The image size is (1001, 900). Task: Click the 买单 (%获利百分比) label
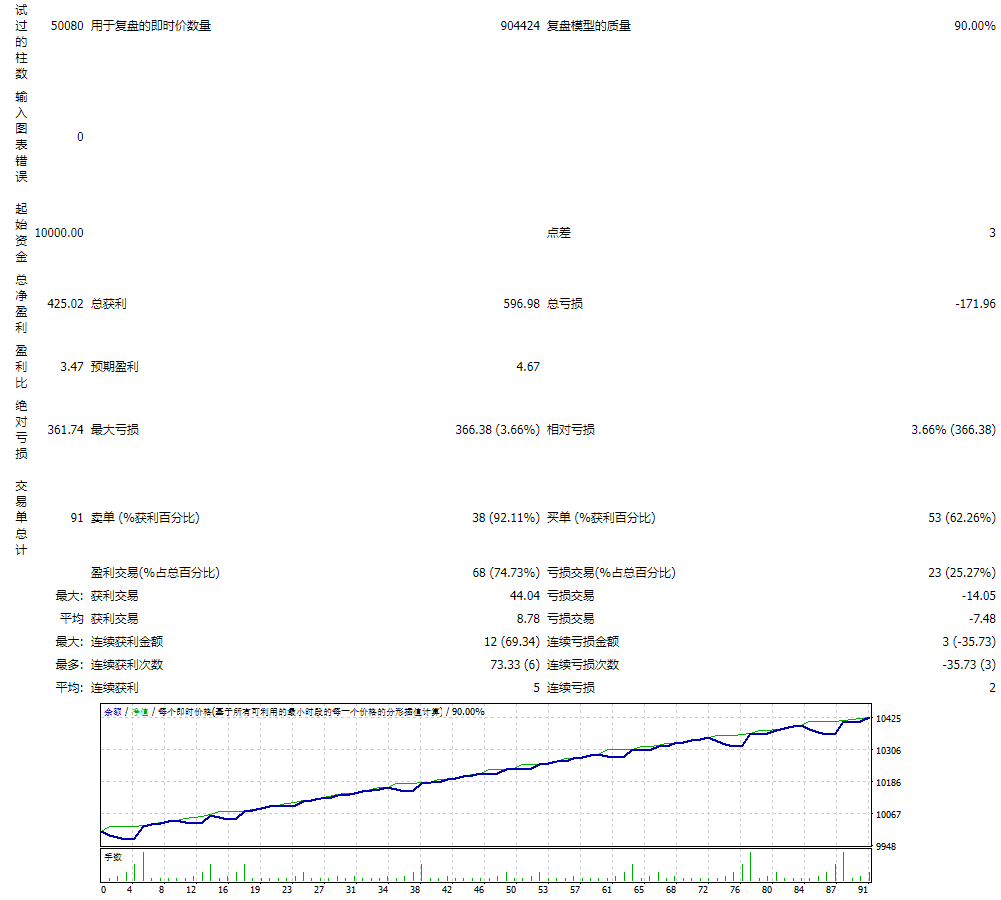[x=601, y=518]
